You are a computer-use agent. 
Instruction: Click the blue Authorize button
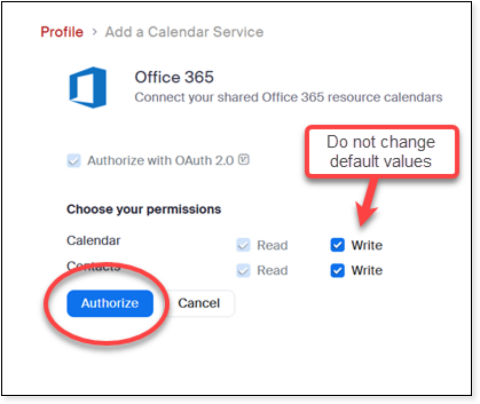click(110, 303)
